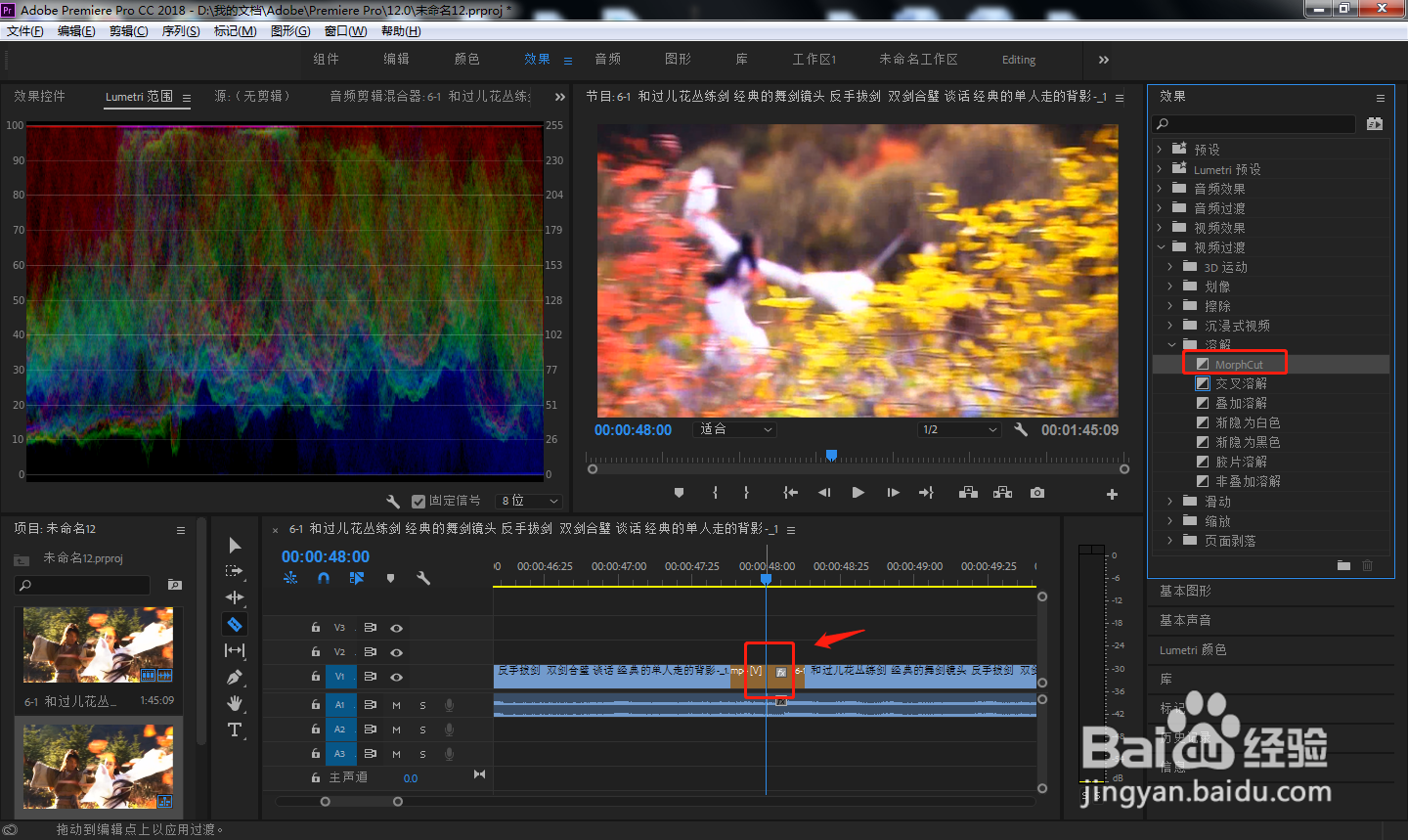The width and height of the screenshot is (1408, 840).
Task: Toggle timeline snap magnet icon
Action: (x=324, y=578)
